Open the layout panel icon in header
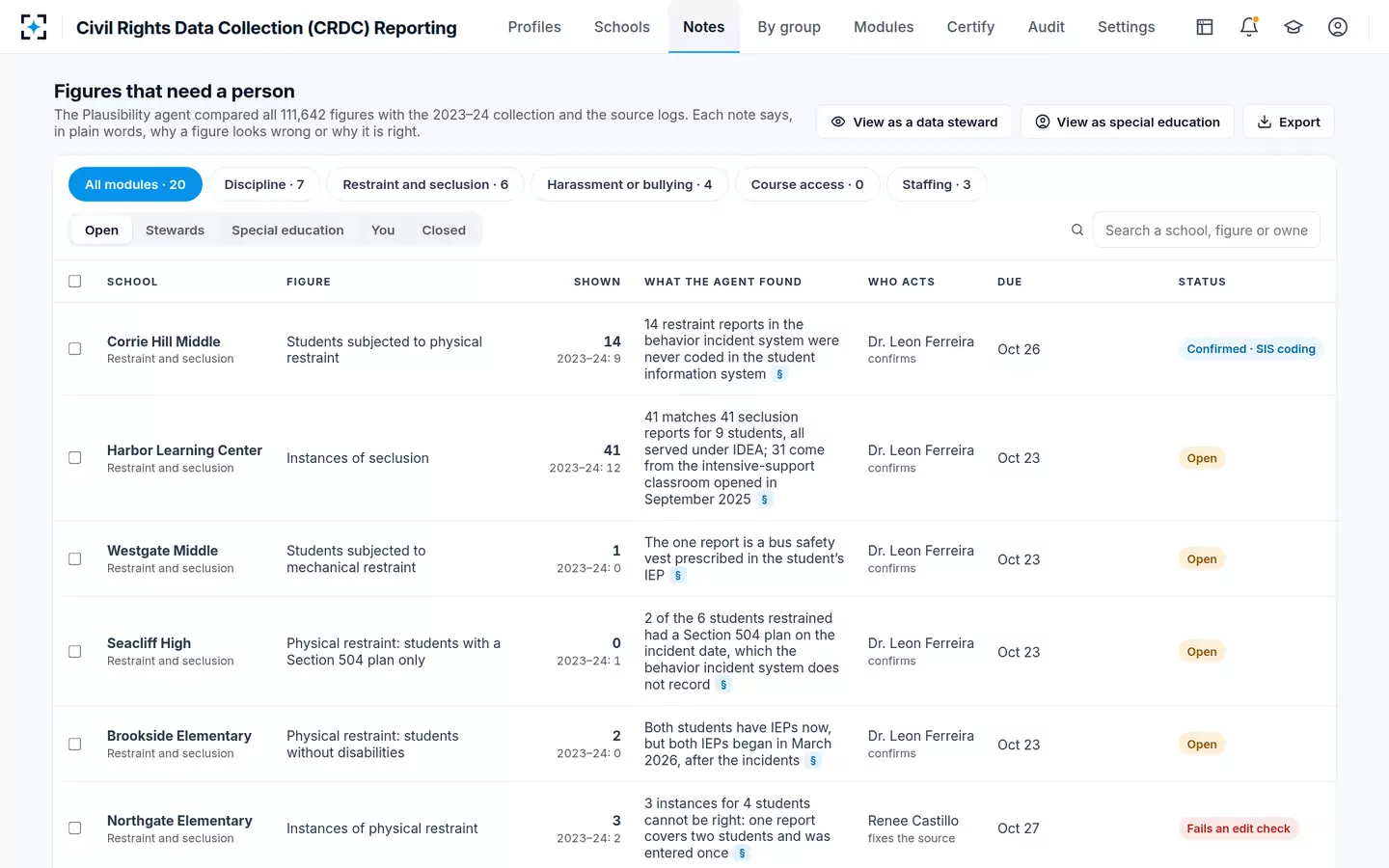Viewport: 1389px width, 868px height. tap(1205, 27)
